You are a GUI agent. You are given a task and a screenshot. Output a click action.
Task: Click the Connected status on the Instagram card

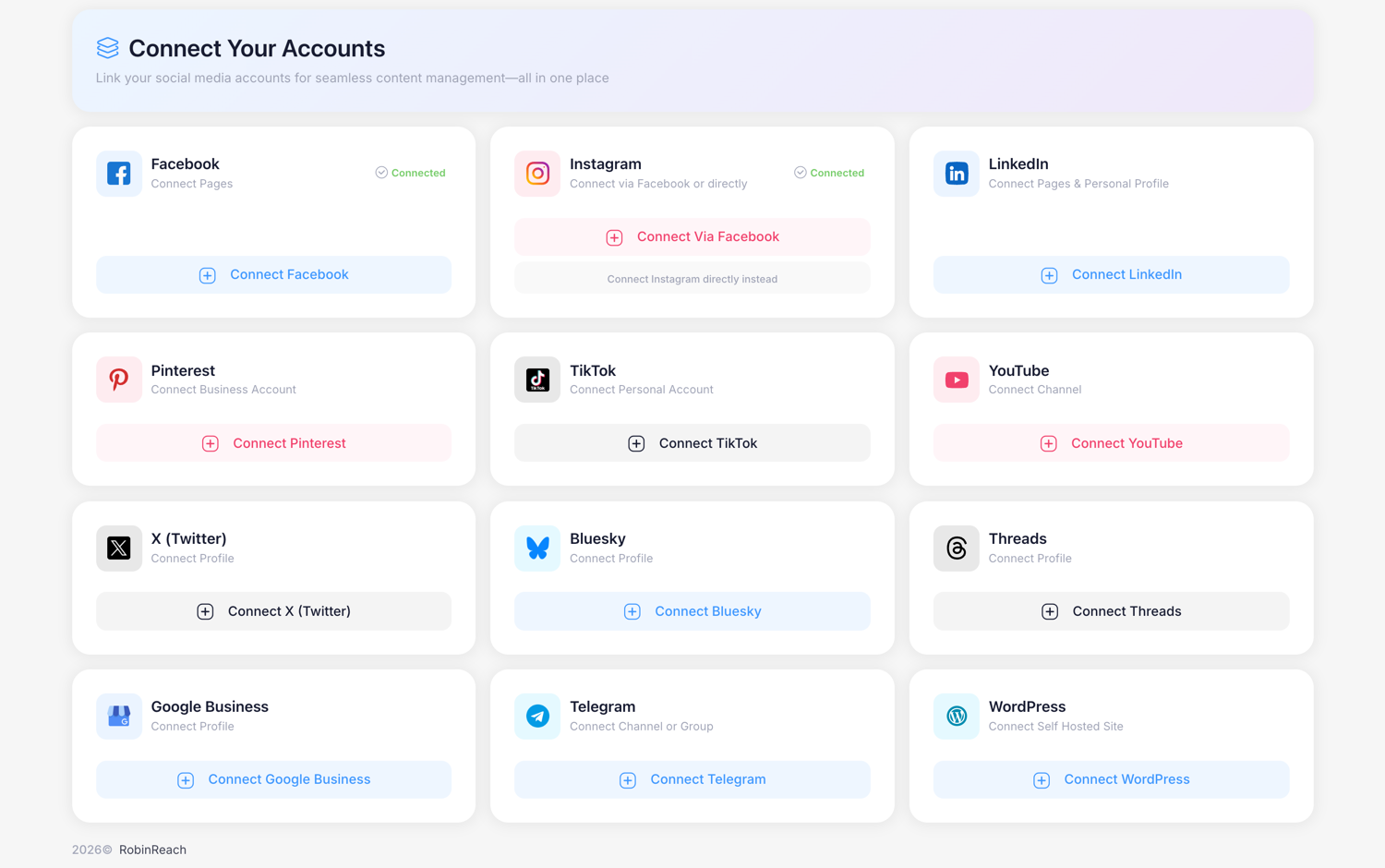click(x=829, y=173)
